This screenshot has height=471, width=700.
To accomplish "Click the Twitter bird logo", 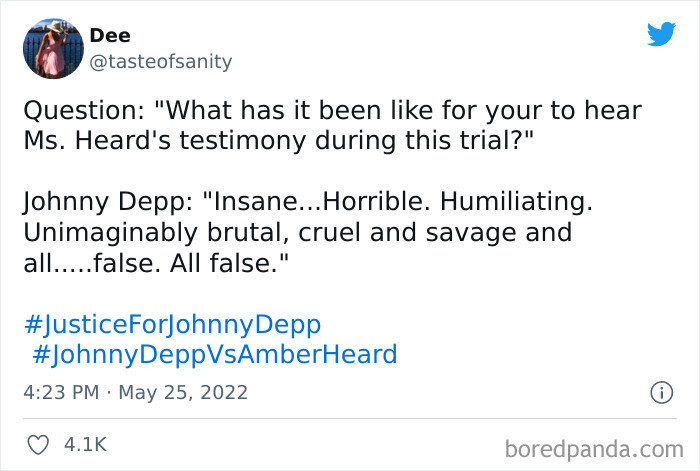I will coord(661,34).
